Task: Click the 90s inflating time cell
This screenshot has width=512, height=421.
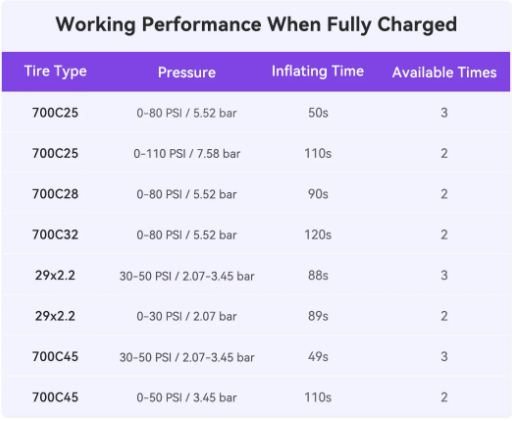Action: coord(318,194)
